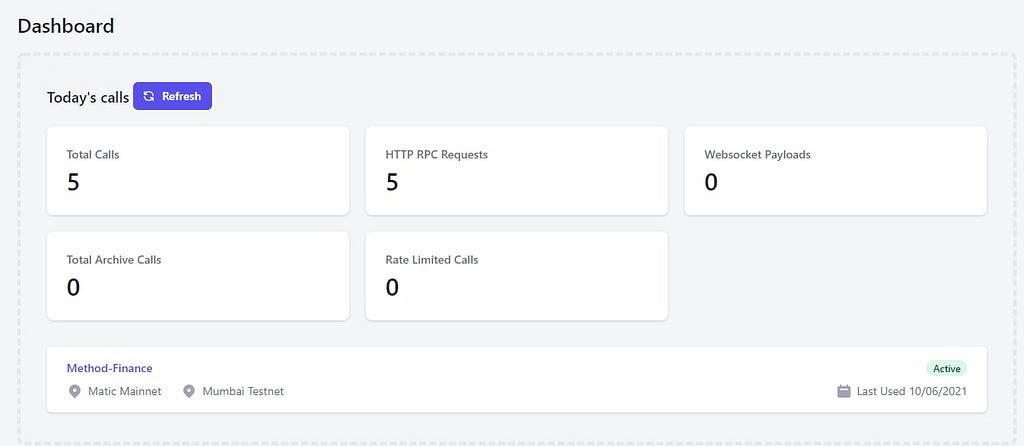Image resolution: width=1024 pixels, height=446 pixels.
Task: Select the HTTP RPC Requests card
Action: coord(517,171)
